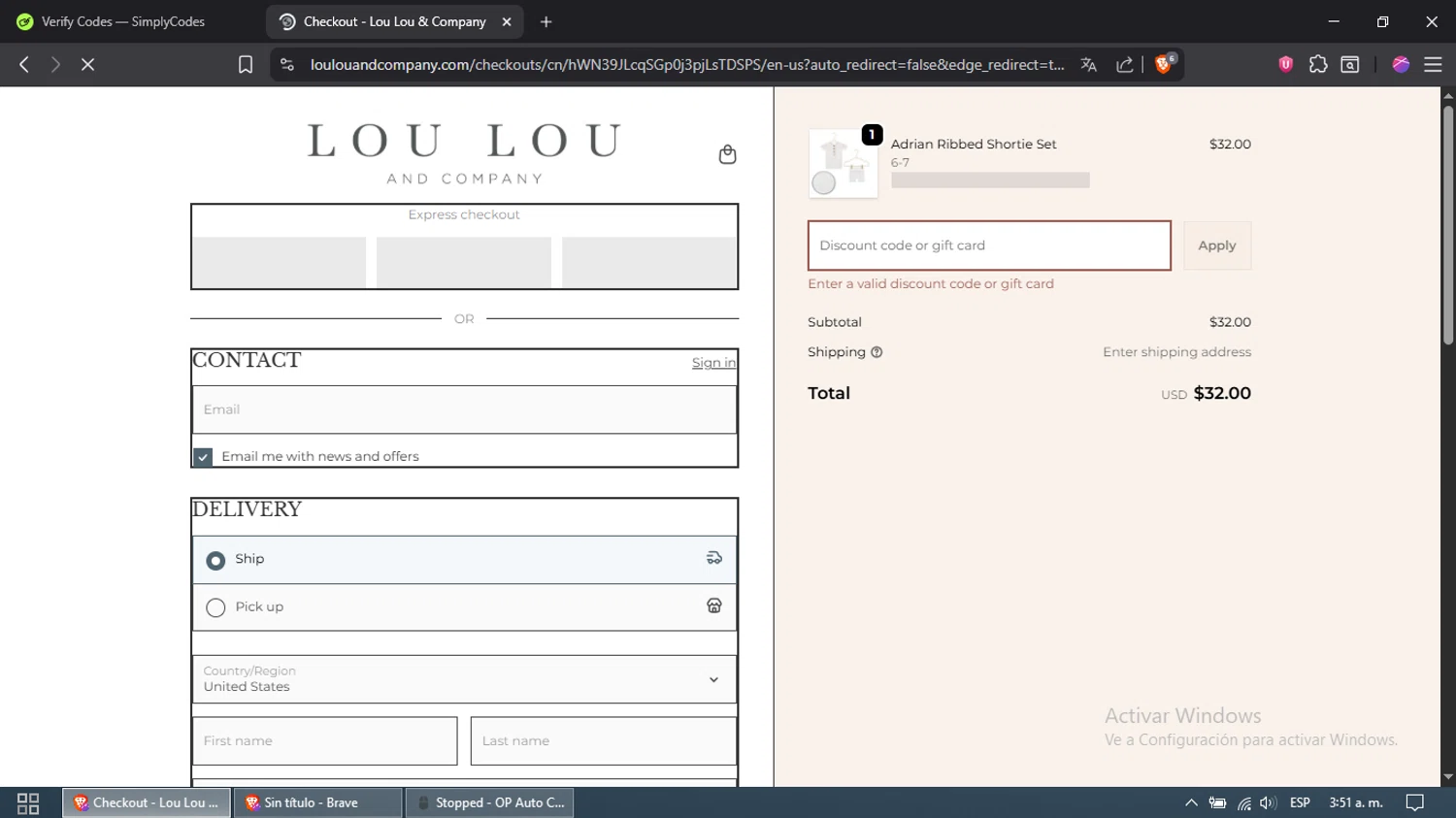
Task: Focus the Discount code or gift card field
Action: [989, 245]
